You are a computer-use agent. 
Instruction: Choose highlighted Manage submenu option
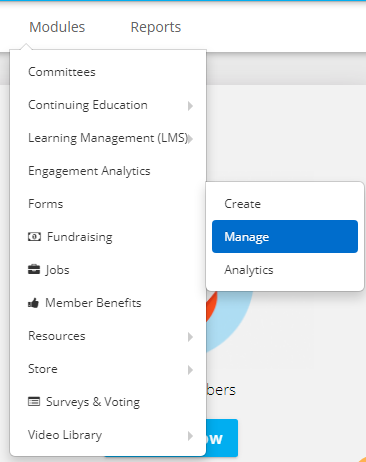coord(285,236)
